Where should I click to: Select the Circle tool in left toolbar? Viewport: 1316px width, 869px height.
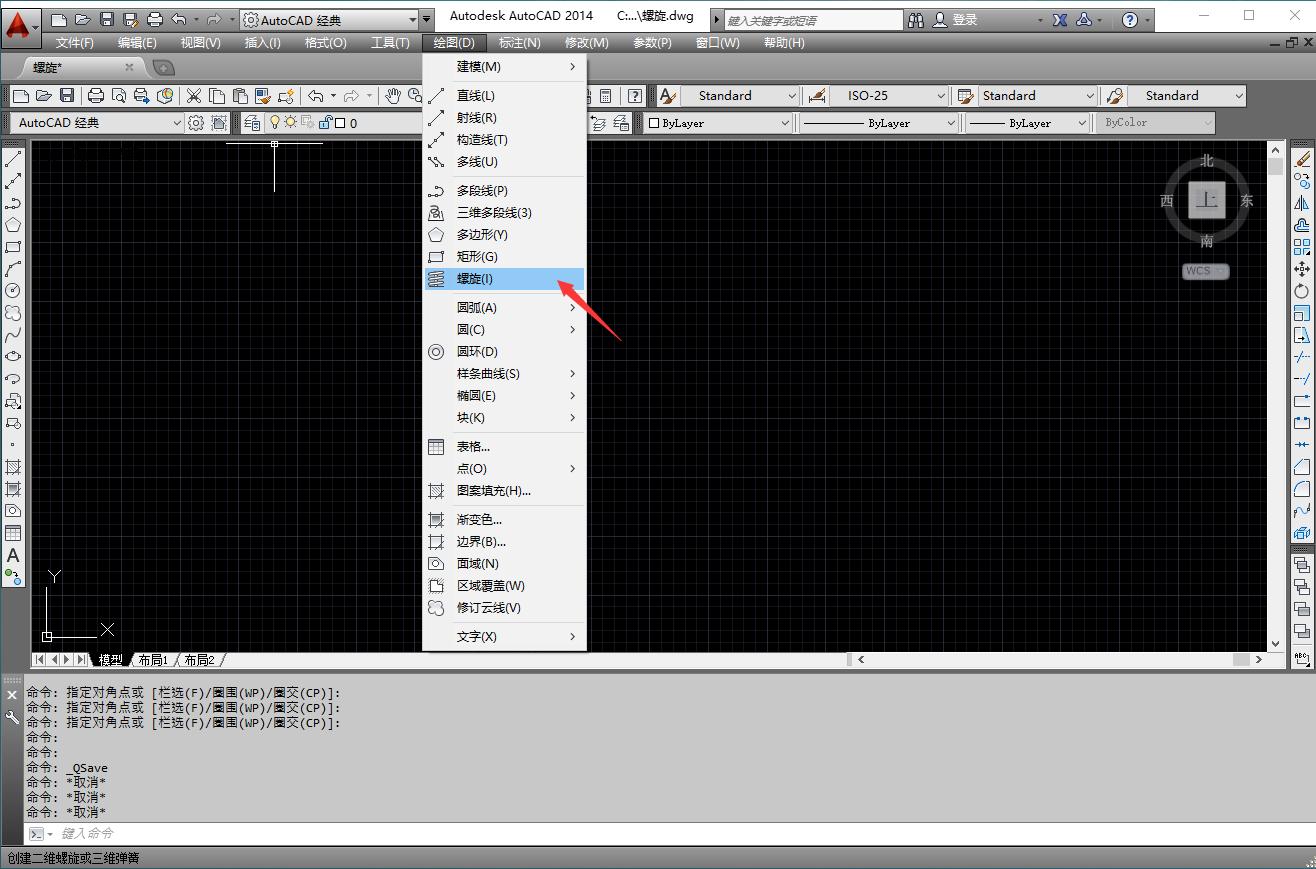13,291
